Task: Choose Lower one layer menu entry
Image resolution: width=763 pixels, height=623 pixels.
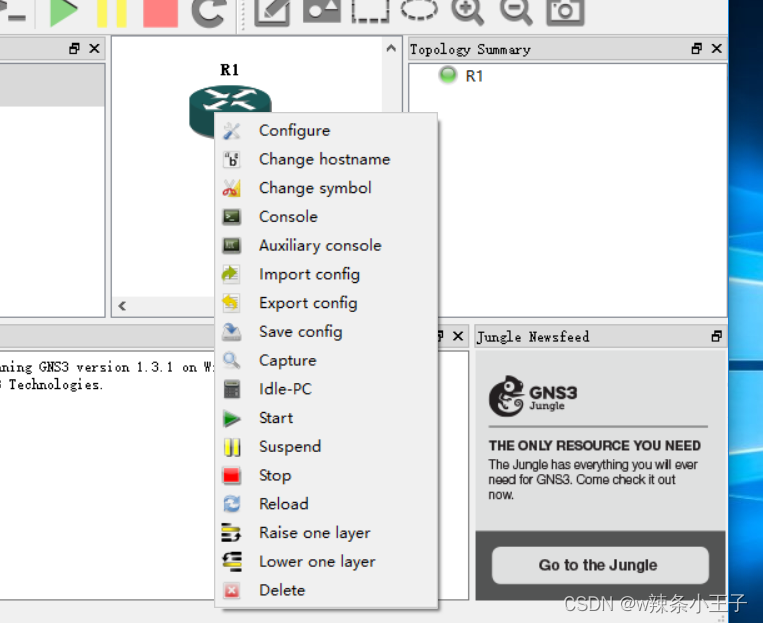Action: point(326,561)
